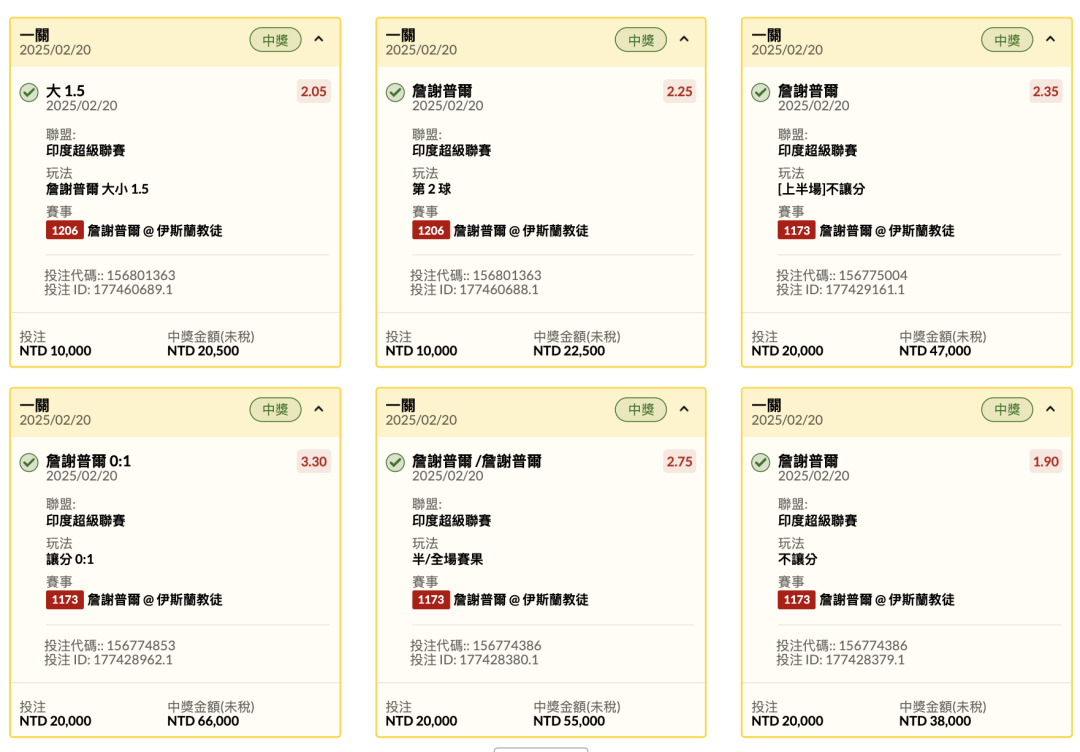
Task: Click 中獎 badge on the 大 1.5 card
Action: [x=276, y=40]
